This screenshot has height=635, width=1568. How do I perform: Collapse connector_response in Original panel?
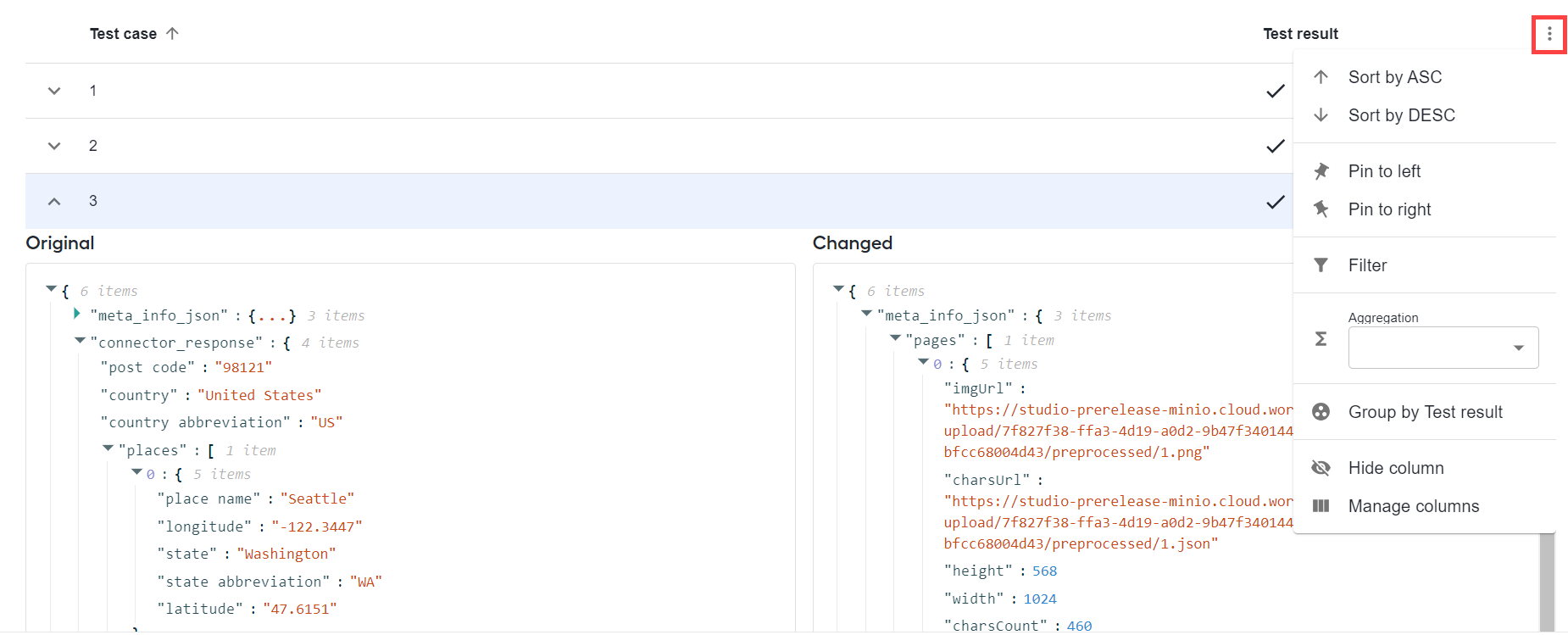(x=80, y=341)
